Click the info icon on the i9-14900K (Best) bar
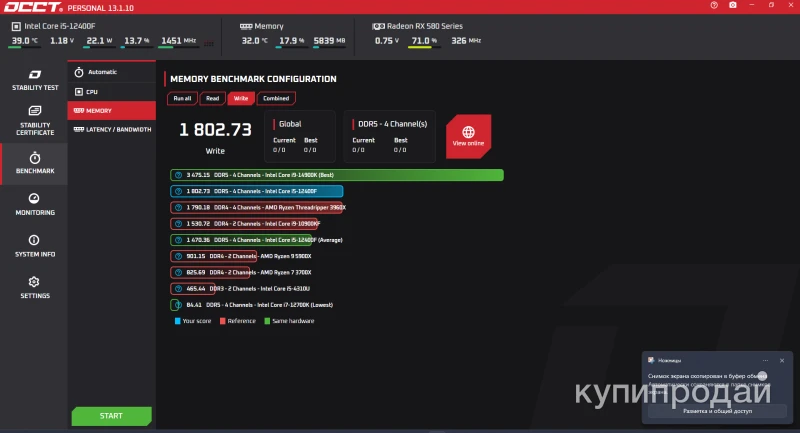The width and height of the screenshot is (800, 433). pos(178,175)
